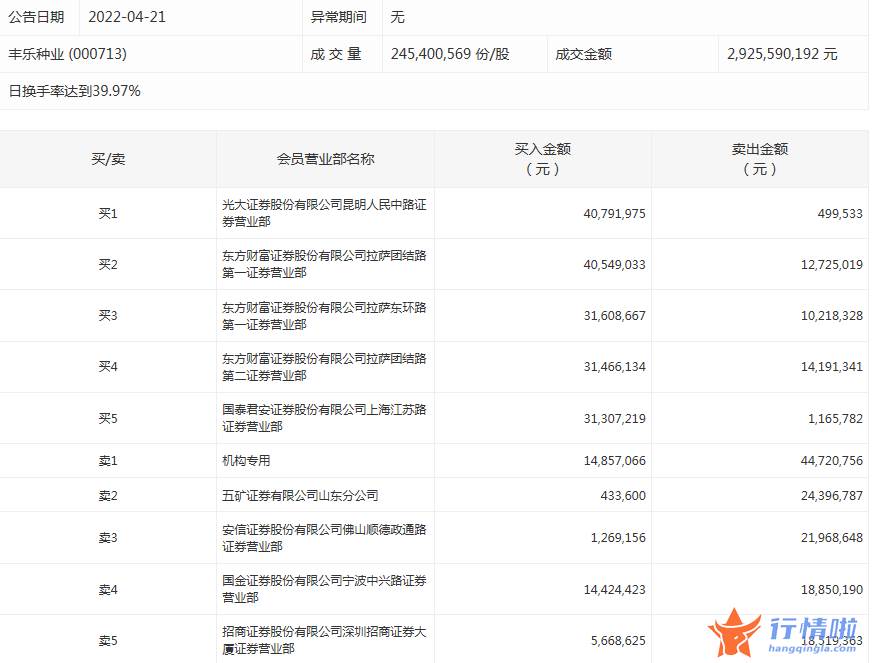This screenshot has height=663, width=873.
Task: Click 东方财富证券拉萨团结路第二证券营业部
Action: click(x=324, y=367)
